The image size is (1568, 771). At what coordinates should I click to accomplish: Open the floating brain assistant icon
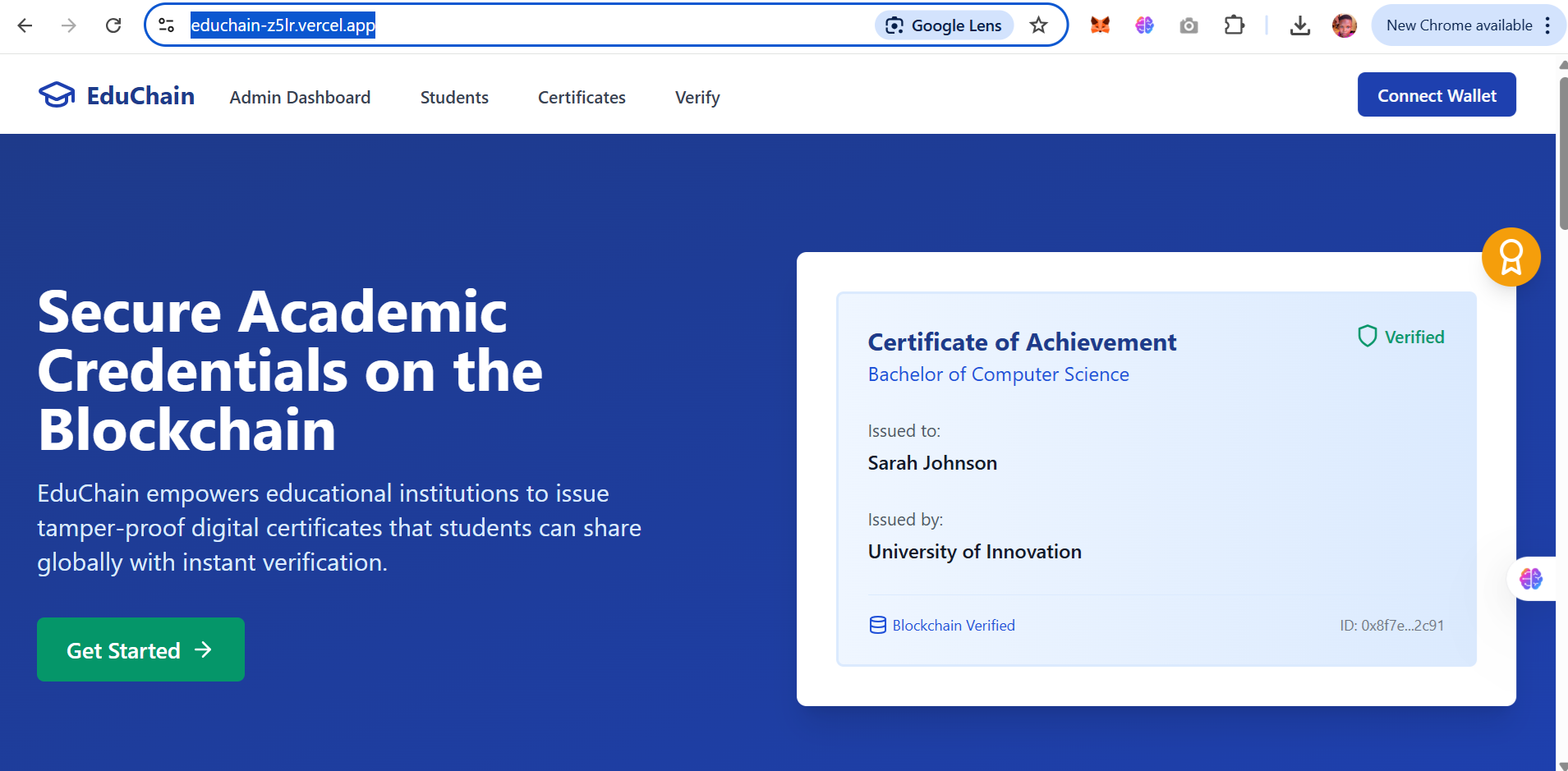1529,578
